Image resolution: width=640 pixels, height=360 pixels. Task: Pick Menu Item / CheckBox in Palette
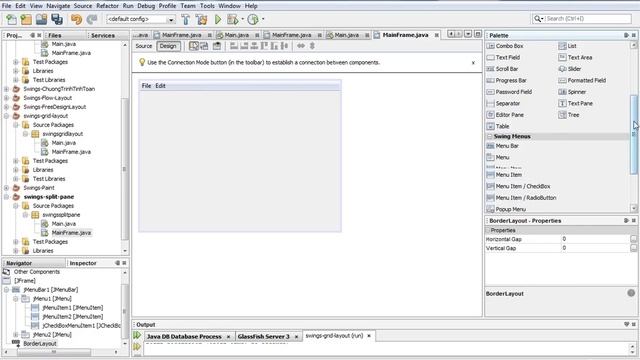click(518, 186)
